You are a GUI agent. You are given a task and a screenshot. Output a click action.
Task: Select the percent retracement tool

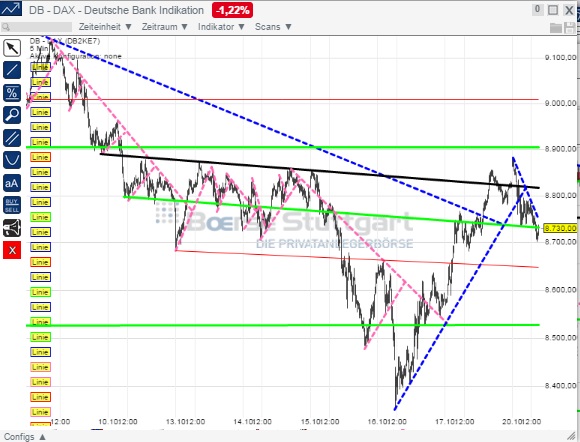tap(12, 93)
